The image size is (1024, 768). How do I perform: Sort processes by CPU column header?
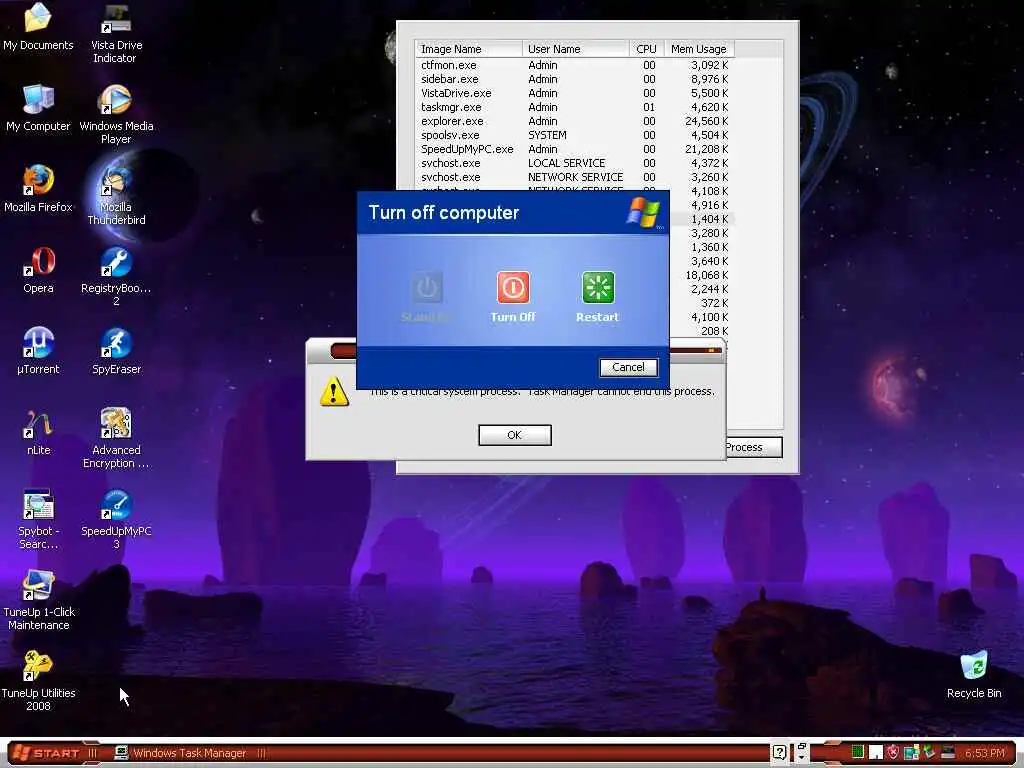647,49
